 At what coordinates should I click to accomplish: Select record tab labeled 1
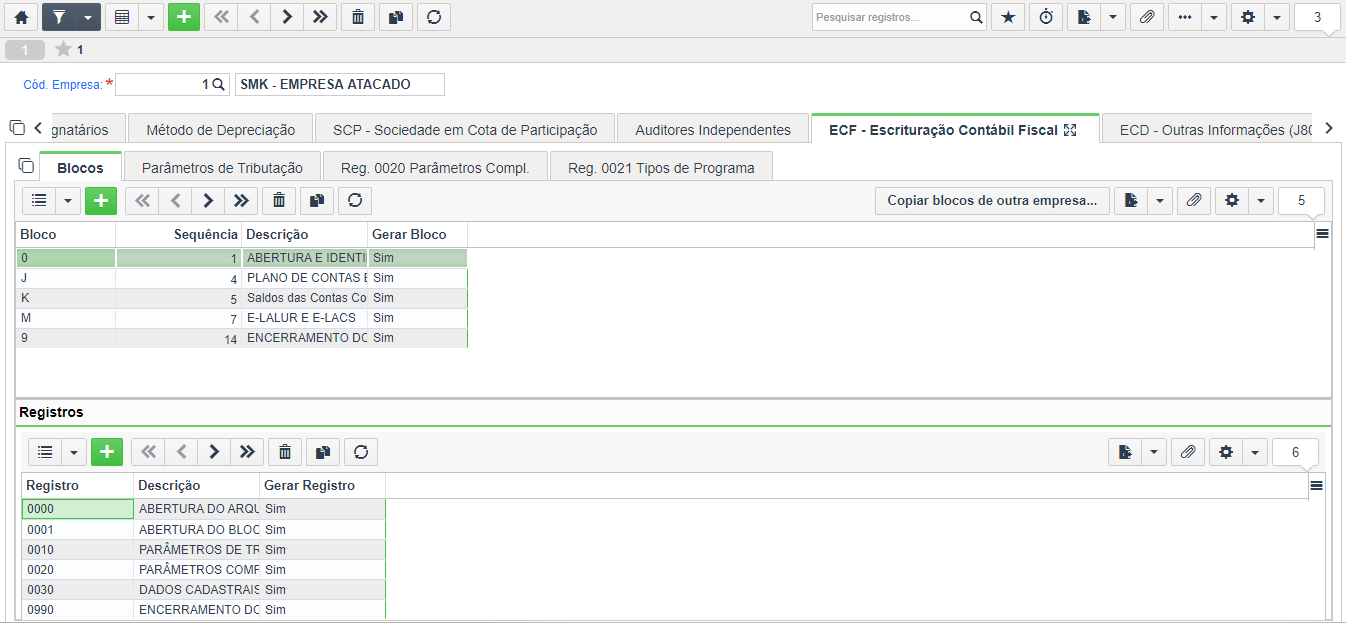[x=25, y=49]
